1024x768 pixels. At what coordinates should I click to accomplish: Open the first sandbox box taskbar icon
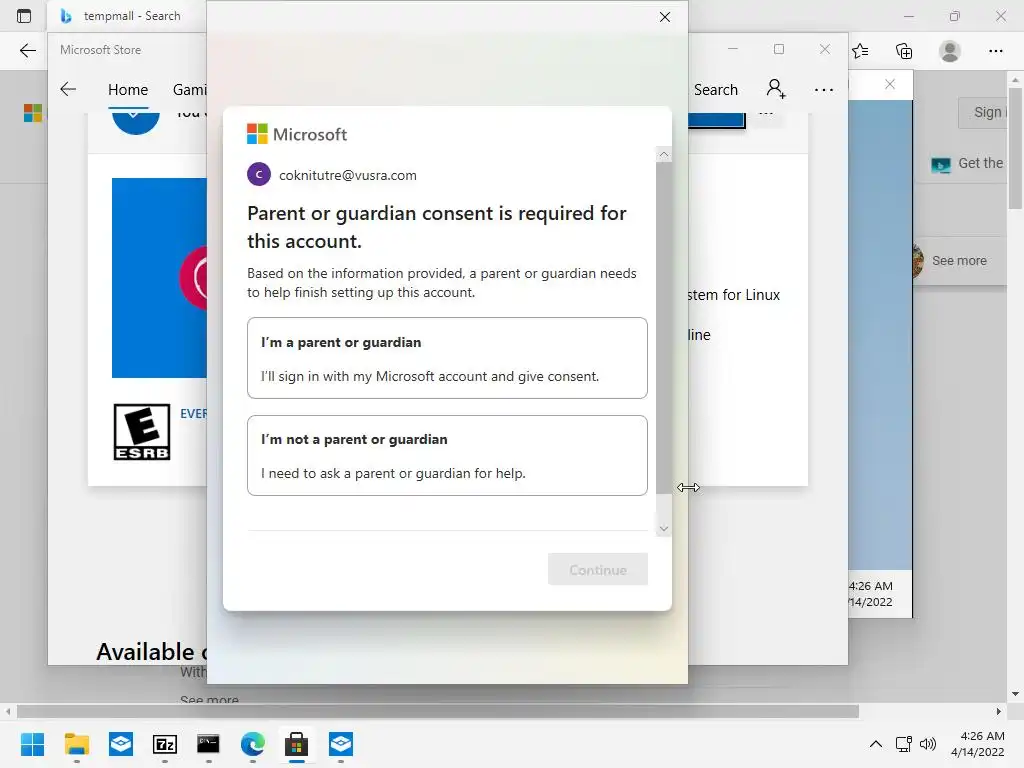click(x=121, y=744)
